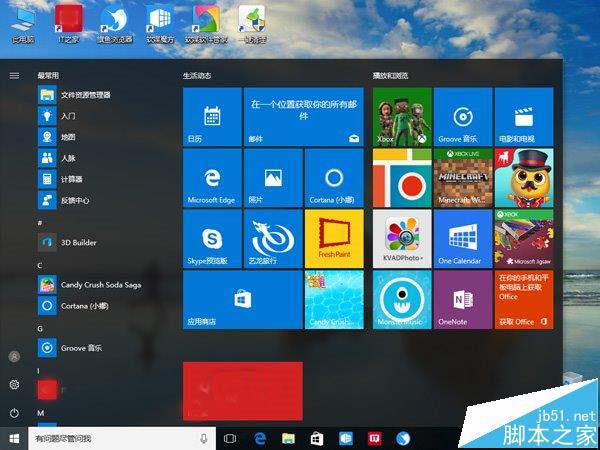The height and width of the screenshot is (450, 600).
Task: Open the 日历 calendar tile
Action: (x=212, y=117)
